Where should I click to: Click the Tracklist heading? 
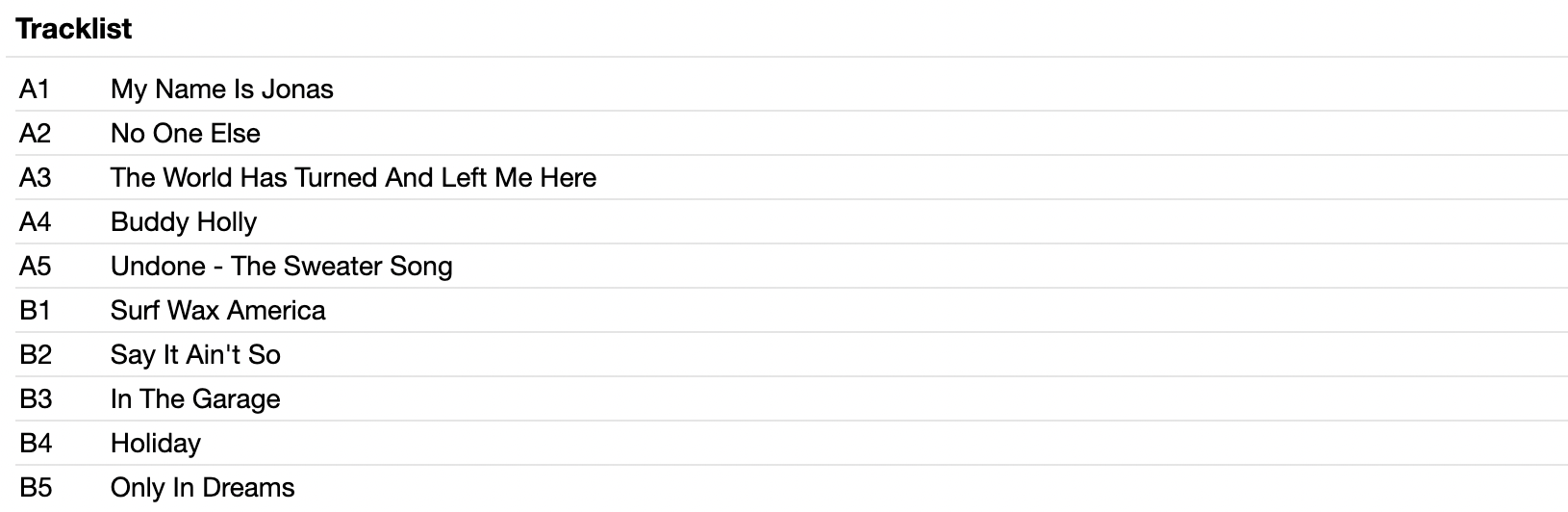coord(74,29)
